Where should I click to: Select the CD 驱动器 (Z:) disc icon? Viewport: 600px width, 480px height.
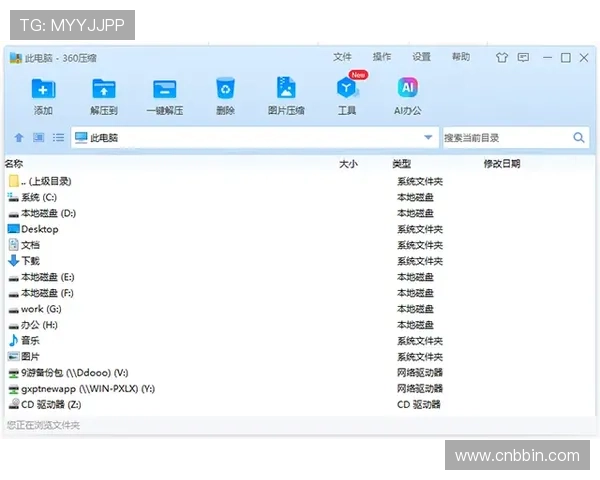(x=14, y=404)
